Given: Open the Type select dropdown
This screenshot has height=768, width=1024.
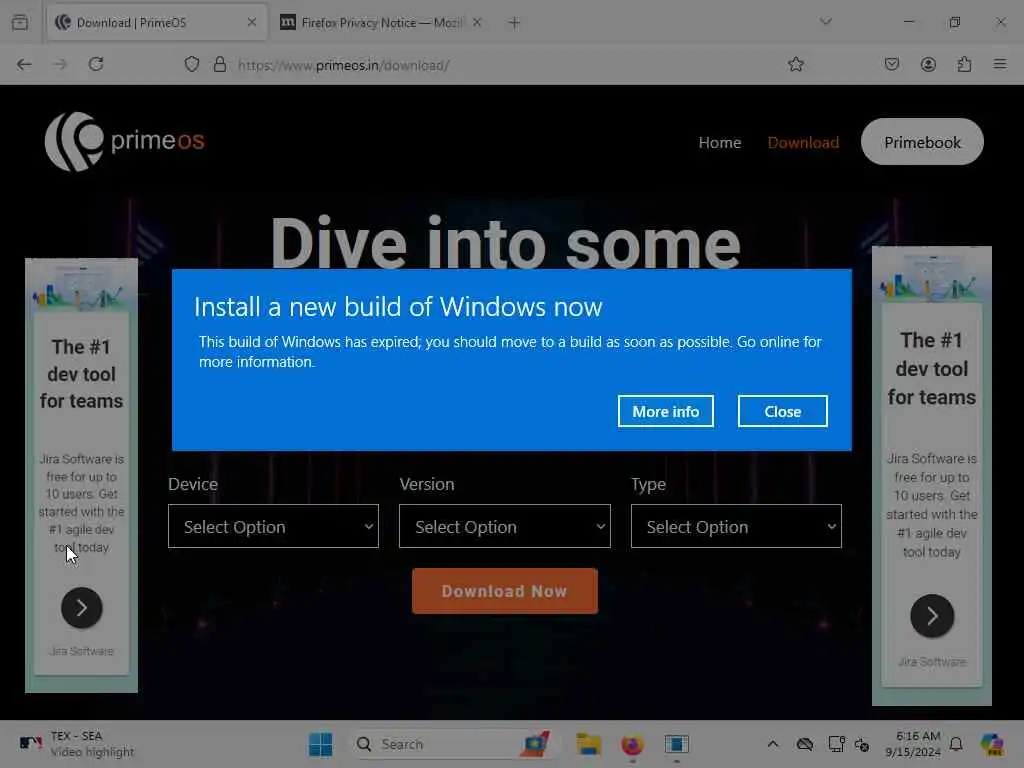Looking at the screenshot, I should (736, 526).
